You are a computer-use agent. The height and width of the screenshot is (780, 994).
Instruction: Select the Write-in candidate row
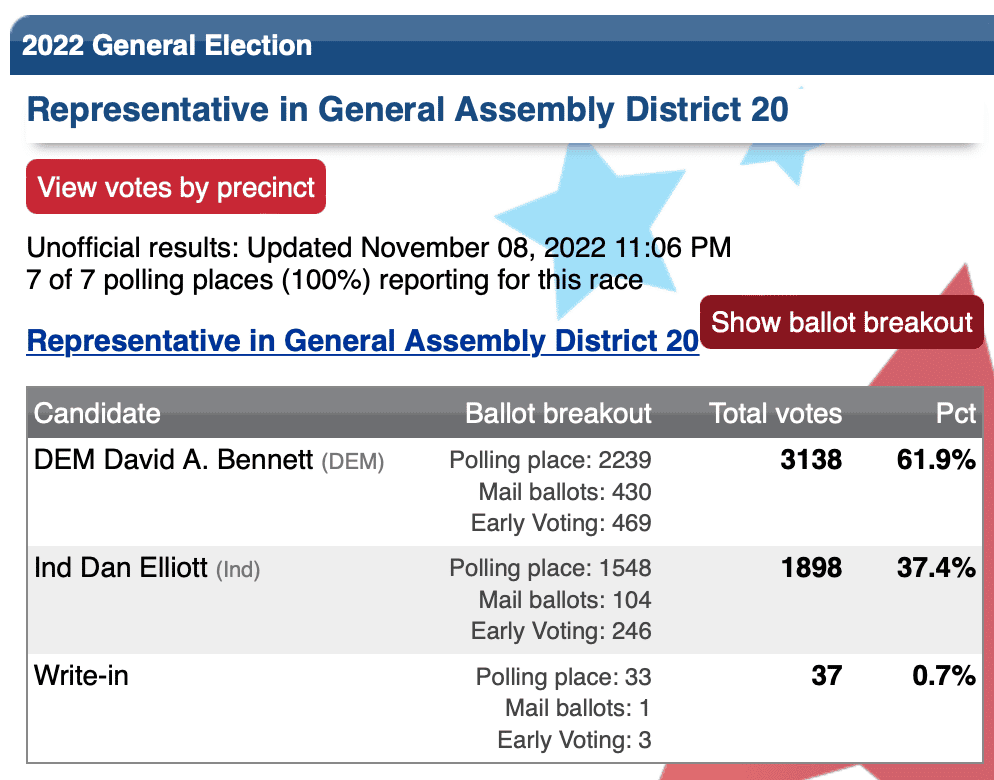pyautogui.click(x=505, y=708)
